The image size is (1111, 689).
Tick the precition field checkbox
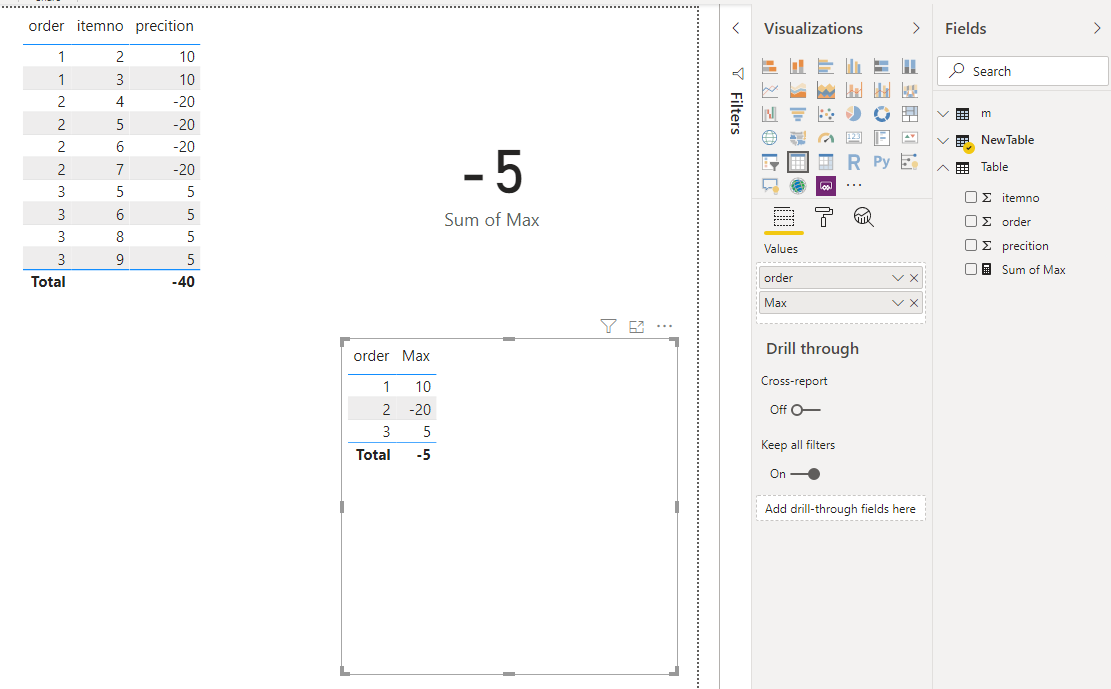coord(971,245)
